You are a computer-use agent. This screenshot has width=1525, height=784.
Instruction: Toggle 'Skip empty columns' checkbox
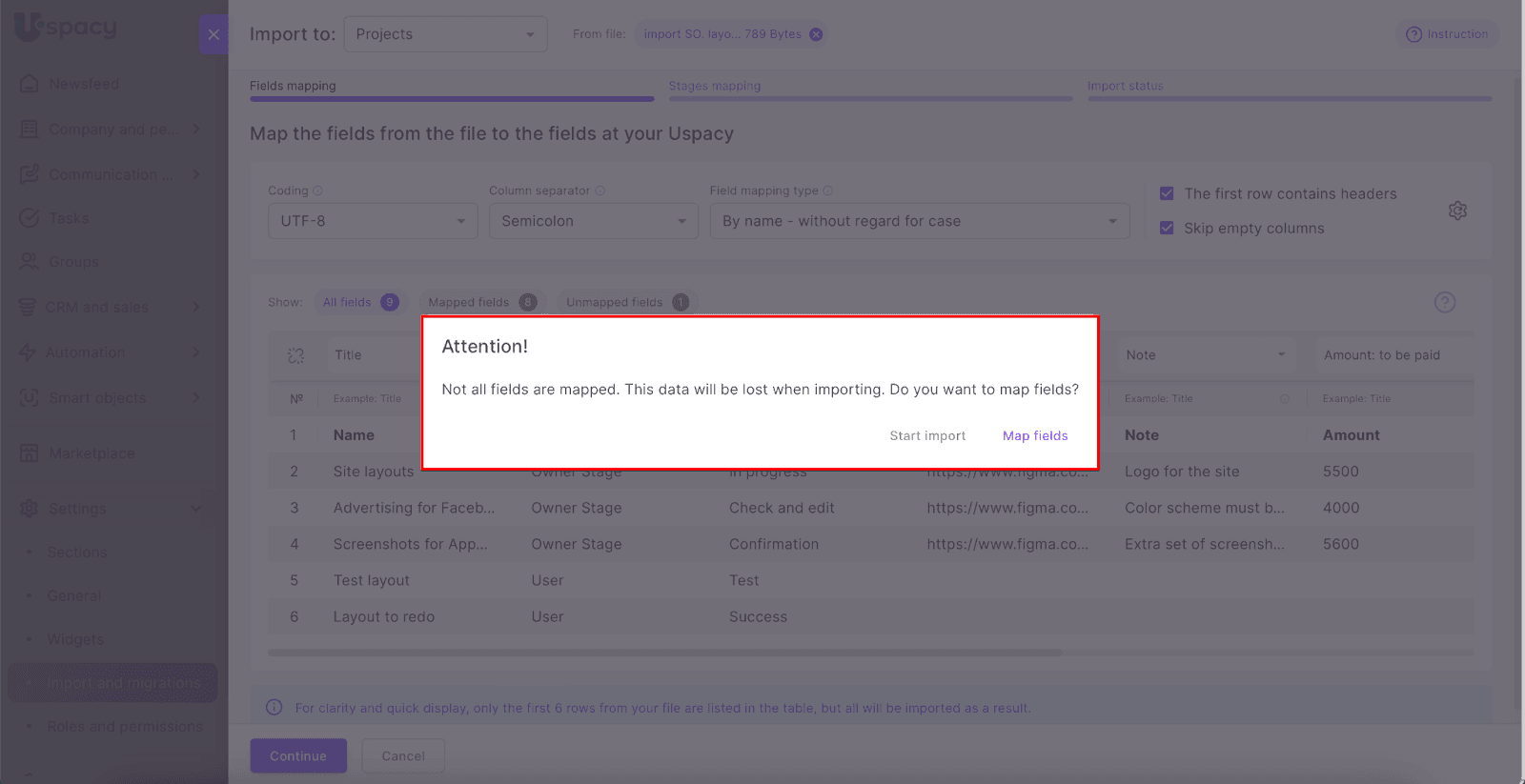(1167, 228)
